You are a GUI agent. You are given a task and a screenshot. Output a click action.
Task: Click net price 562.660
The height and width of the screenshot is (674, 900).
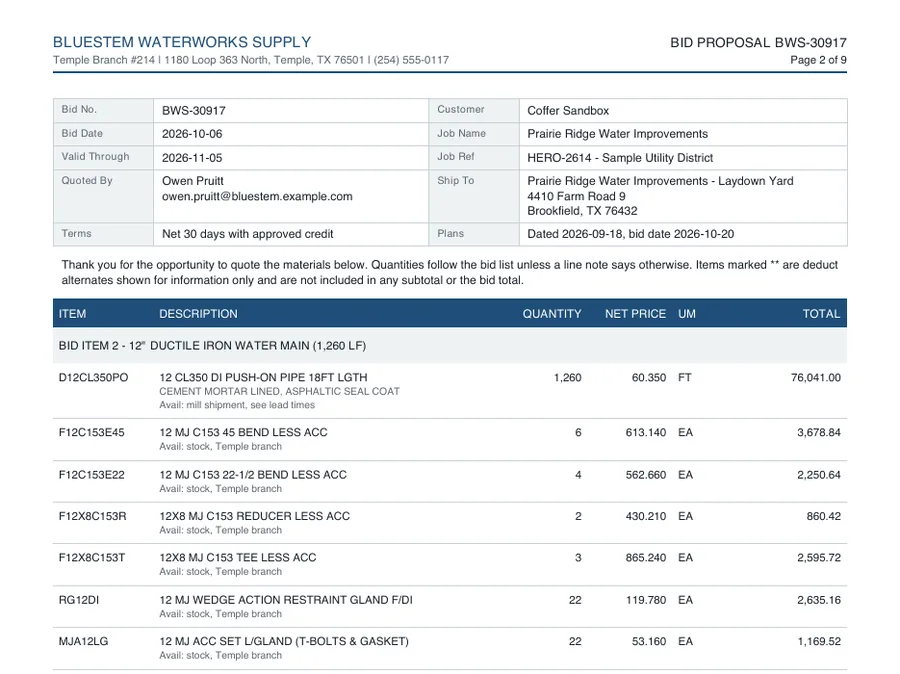click(646, 475)
